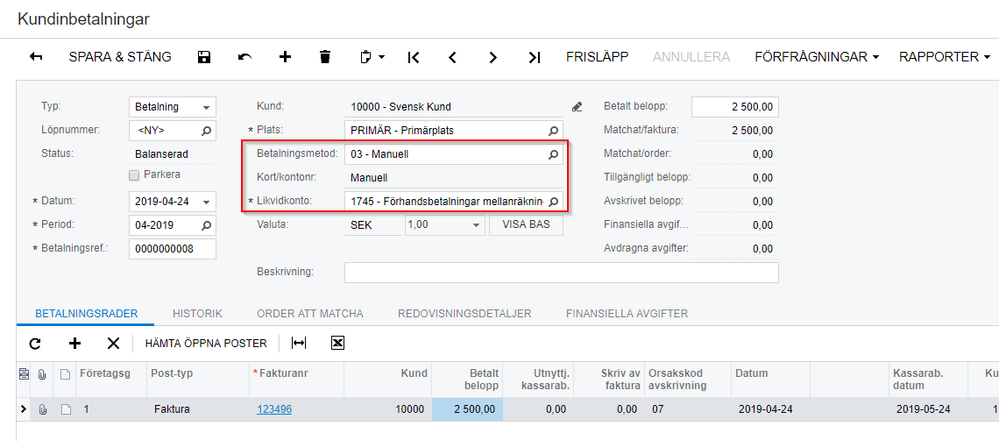
Task: Expand the selected row arrow indicator
Action: [x=24, y=409]
